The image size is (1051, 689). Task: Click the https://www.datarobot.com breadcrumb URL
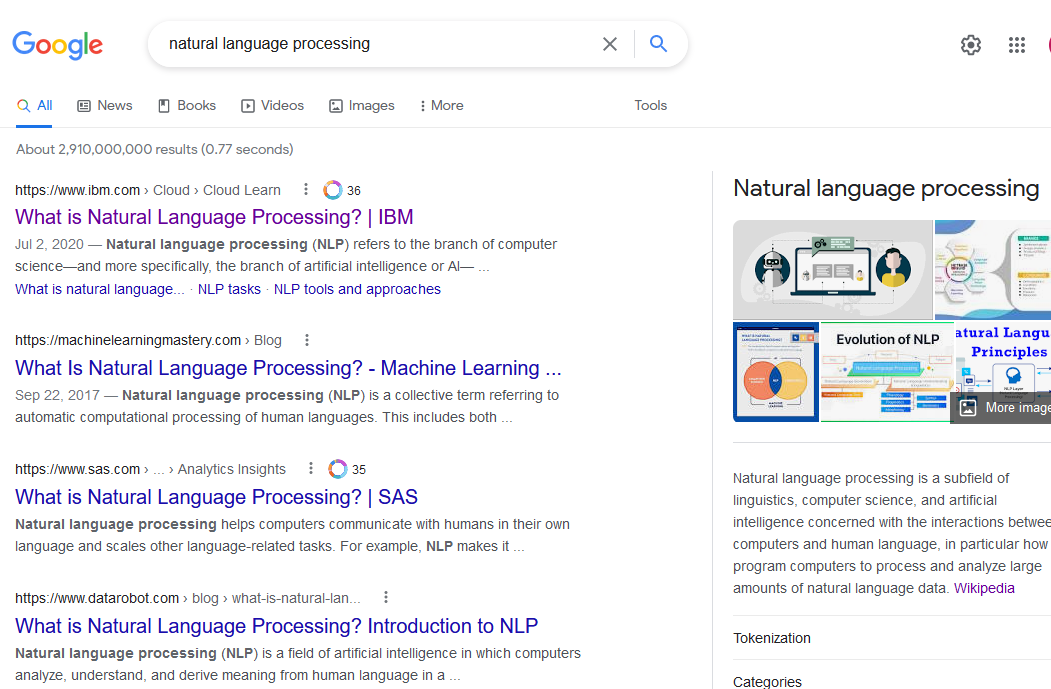[97, 598]
